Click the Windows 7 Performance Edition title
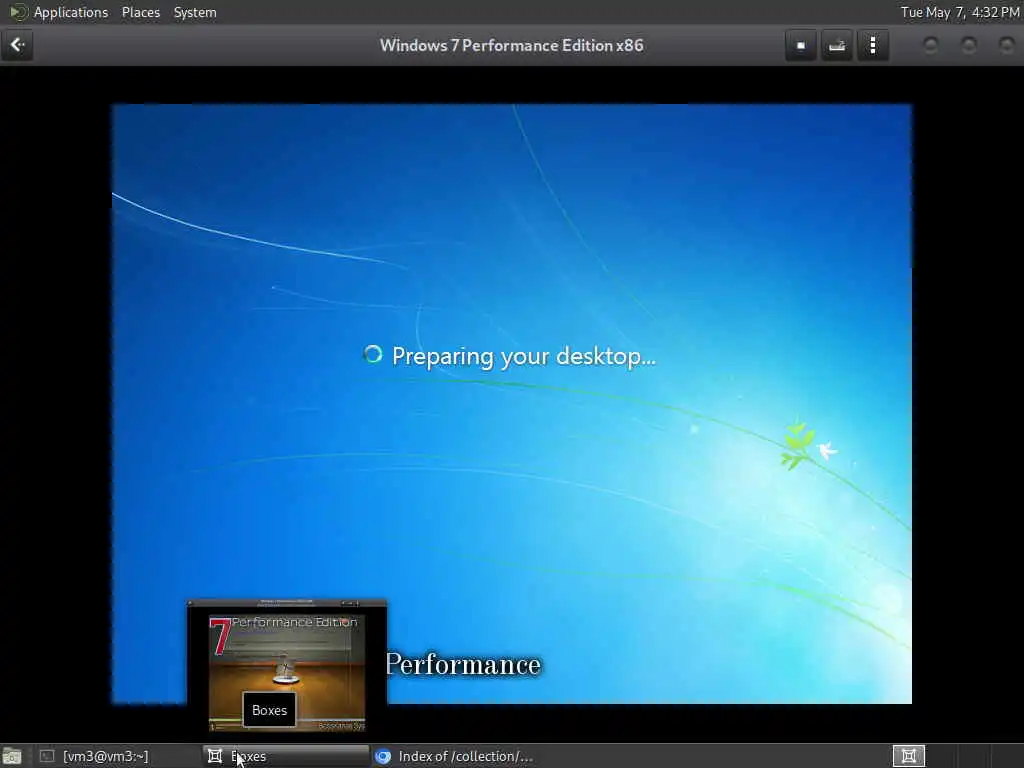This screenshot has width=1024, height=768. click(511, 45)
